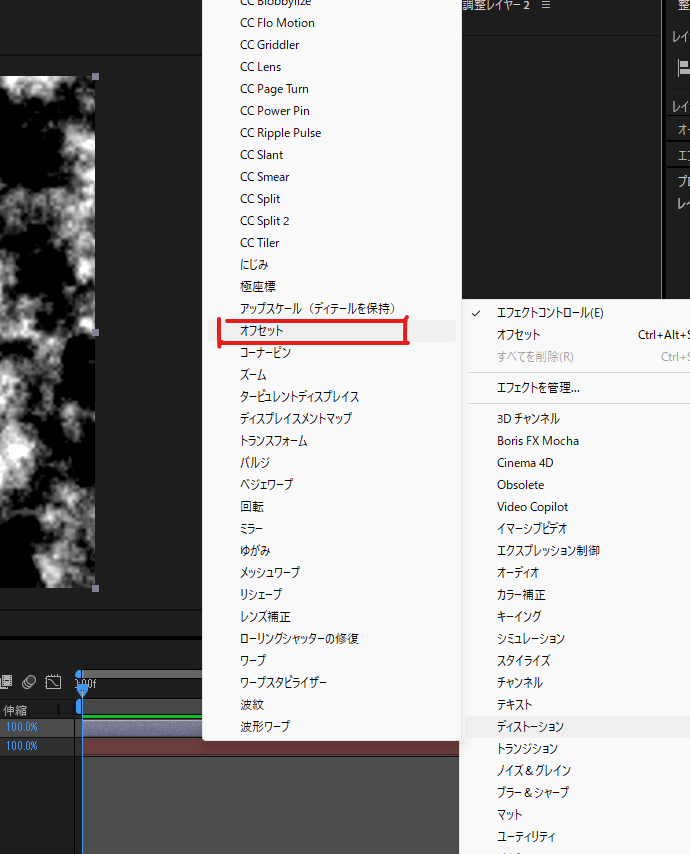Open the 調整レイヤー 2 panel menu icon
This screenshot has height=854, width=690.
[545, 5]
